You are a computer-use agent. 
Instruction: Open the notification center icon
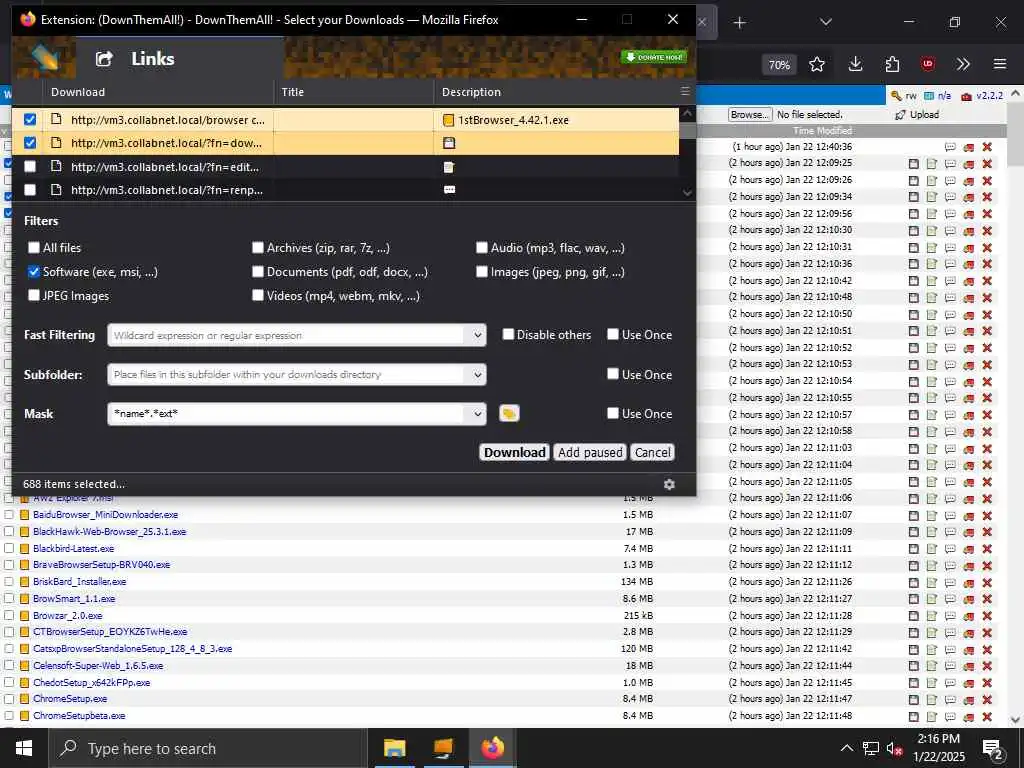tap(993, 749)
